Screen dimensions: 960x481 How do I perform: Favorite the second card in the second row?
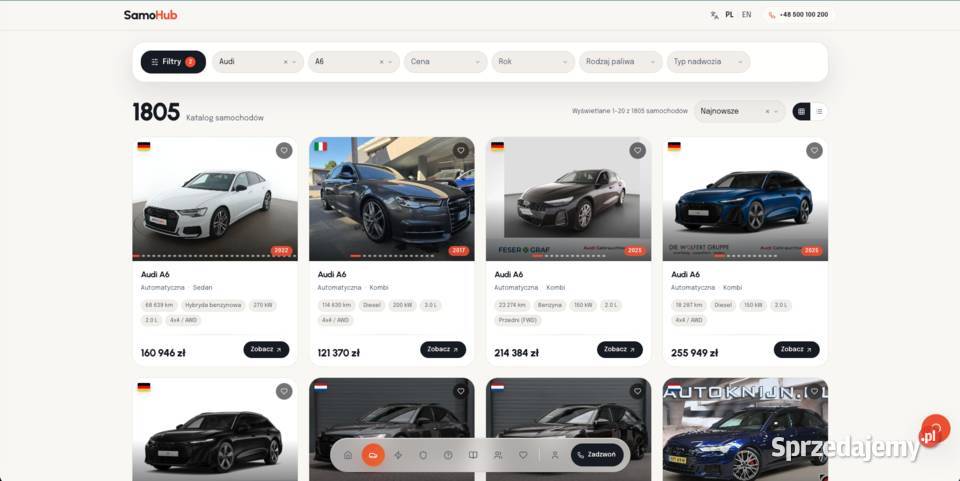[x=461, y=392]
